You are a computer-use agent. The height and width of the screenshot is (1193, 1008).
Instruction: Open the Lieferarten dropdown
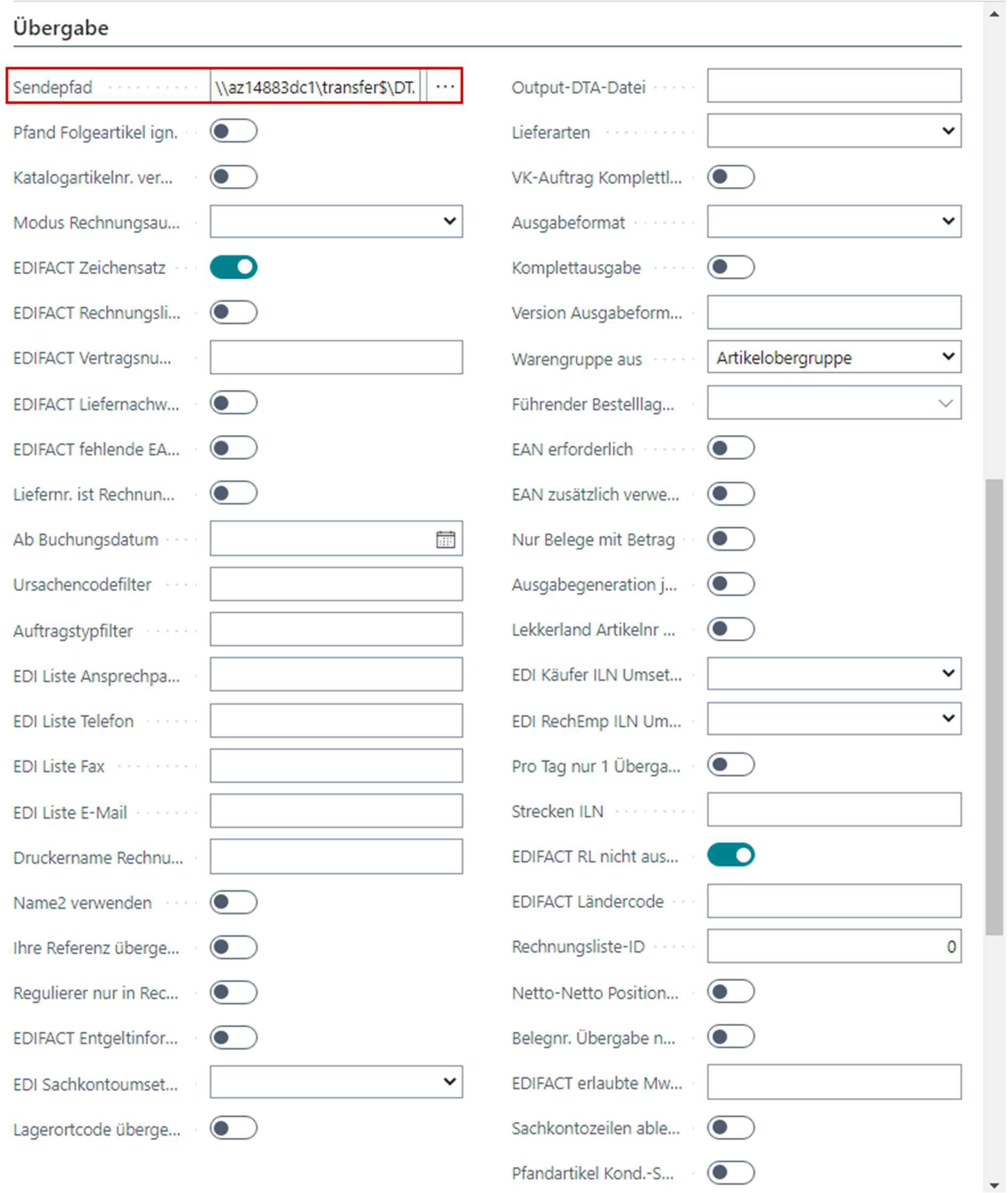click(x=834, y=132)
